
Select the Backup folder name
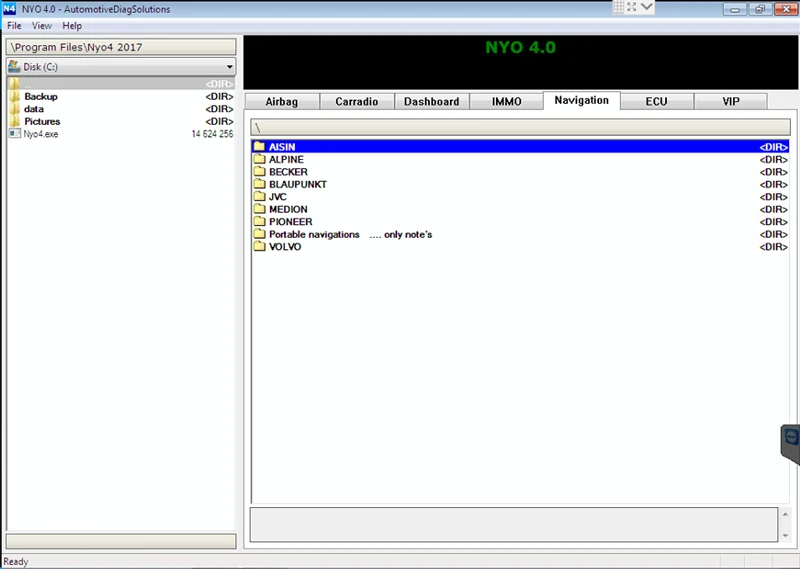[41, 96]
